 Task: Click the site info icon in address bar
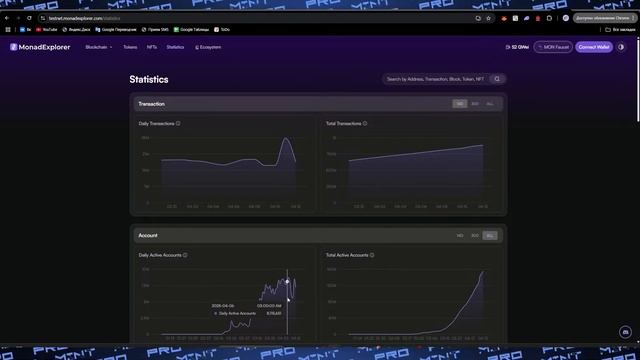tap(43, 18)
